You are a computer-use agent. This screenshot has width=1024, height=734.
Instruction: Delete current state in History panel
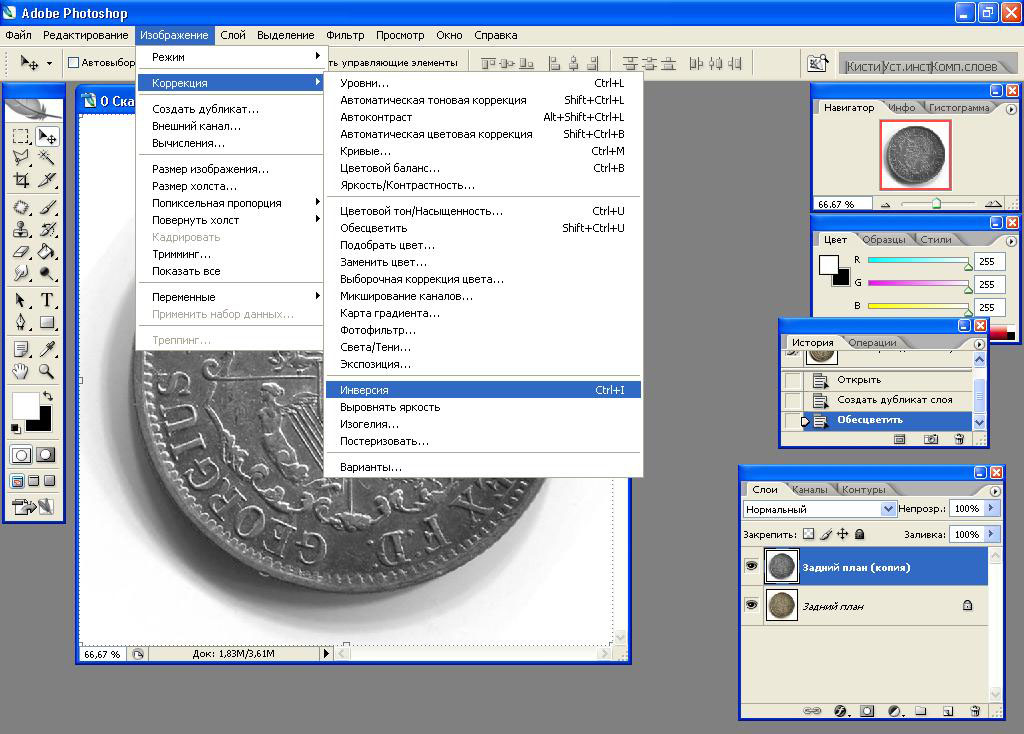[959, 439]
